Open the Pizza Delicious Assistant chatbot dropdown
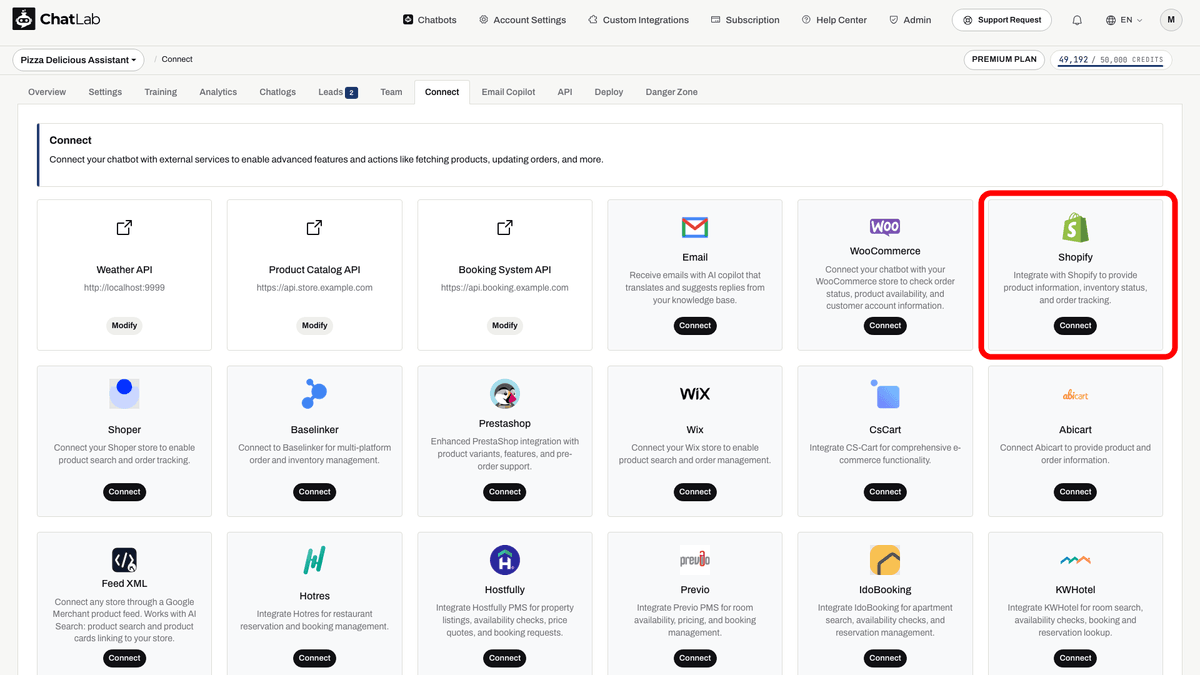 pyautogui.click(x=78, y=60)
